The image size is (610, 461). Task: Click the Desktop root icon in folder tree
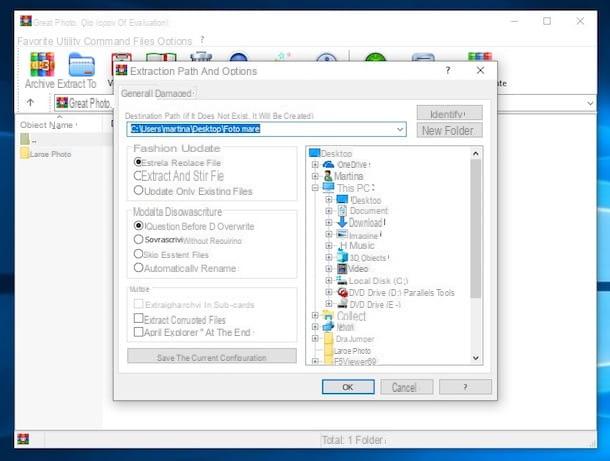click(314, 153)
